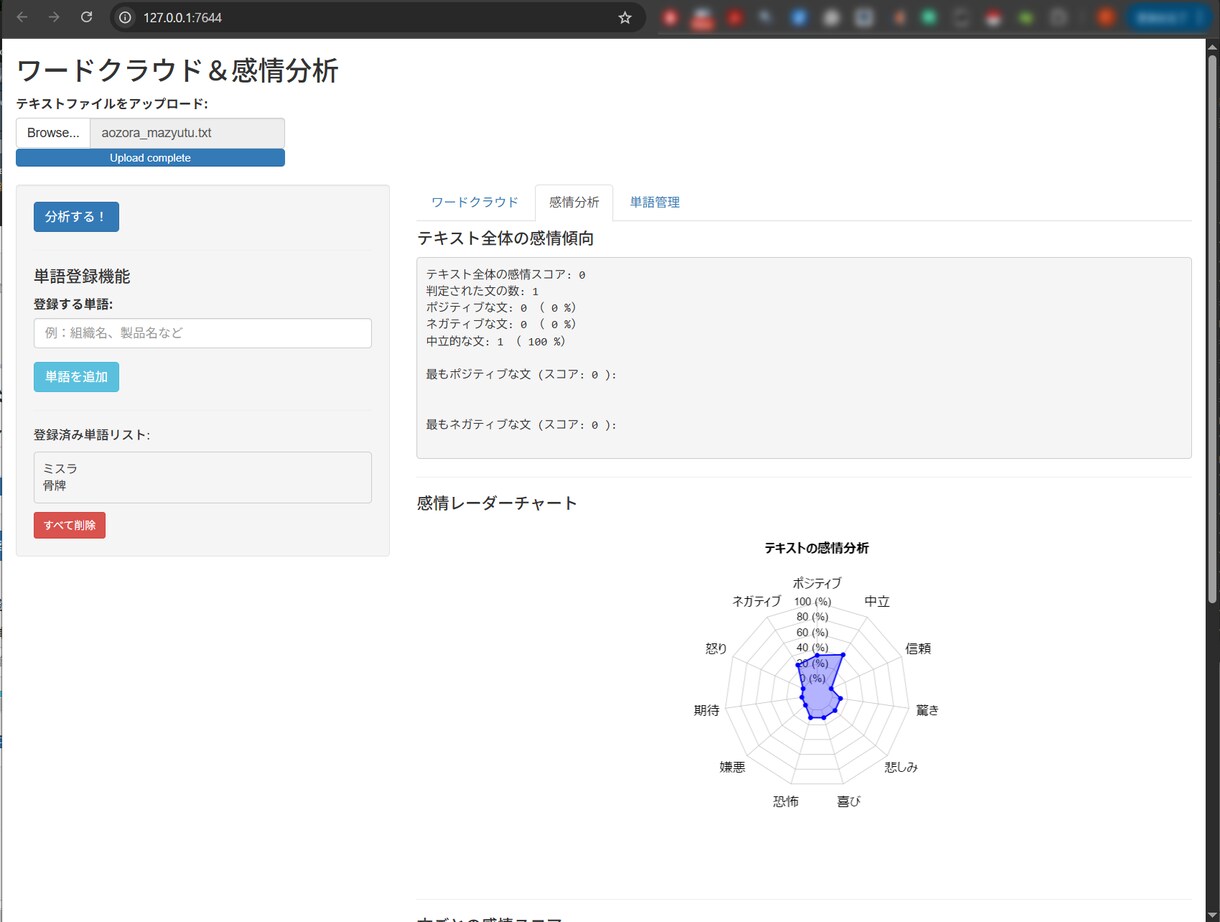Viewport: 1220px width, 922px height.
Task: Open the 単語管理 tab
Action: click(655, 202)
